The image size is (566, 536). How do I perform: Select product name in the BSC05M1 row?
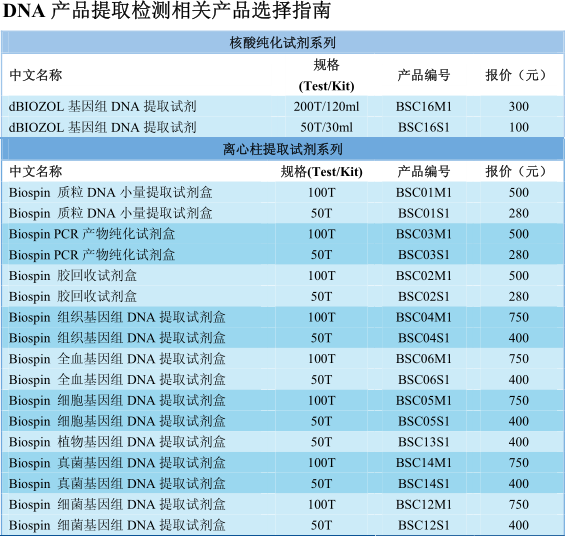[x=117, y=400]
